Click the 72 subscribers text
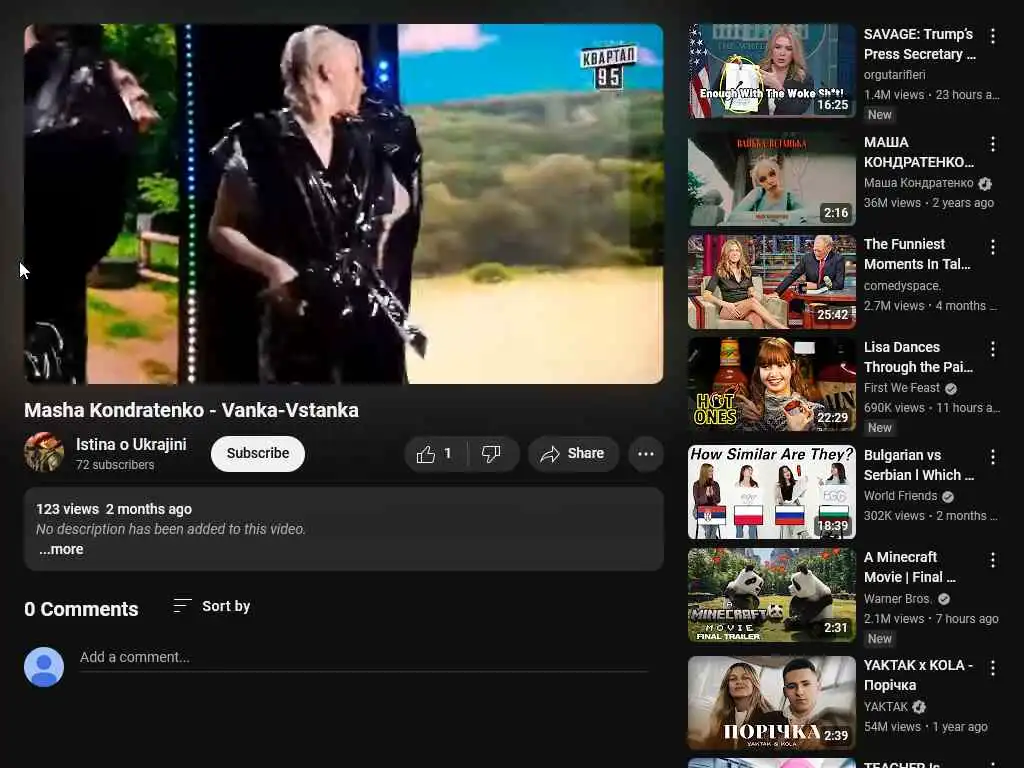1024x768 pixels. pyautogui.click(x=115, y=465)
